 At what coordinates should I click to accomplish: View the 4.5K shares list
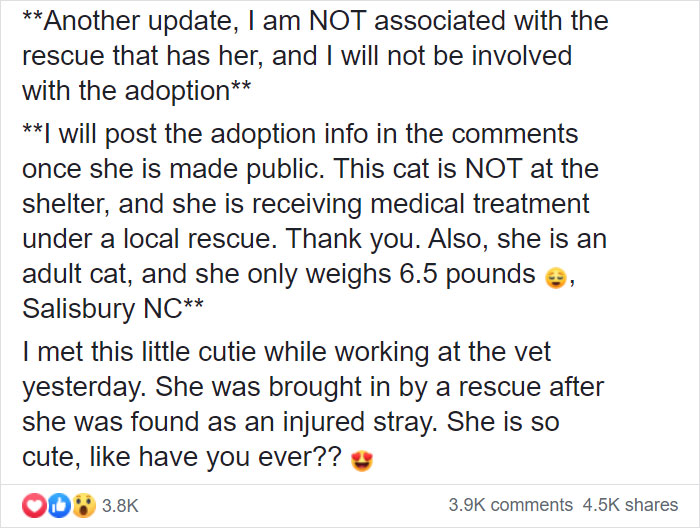coord(628,505)
